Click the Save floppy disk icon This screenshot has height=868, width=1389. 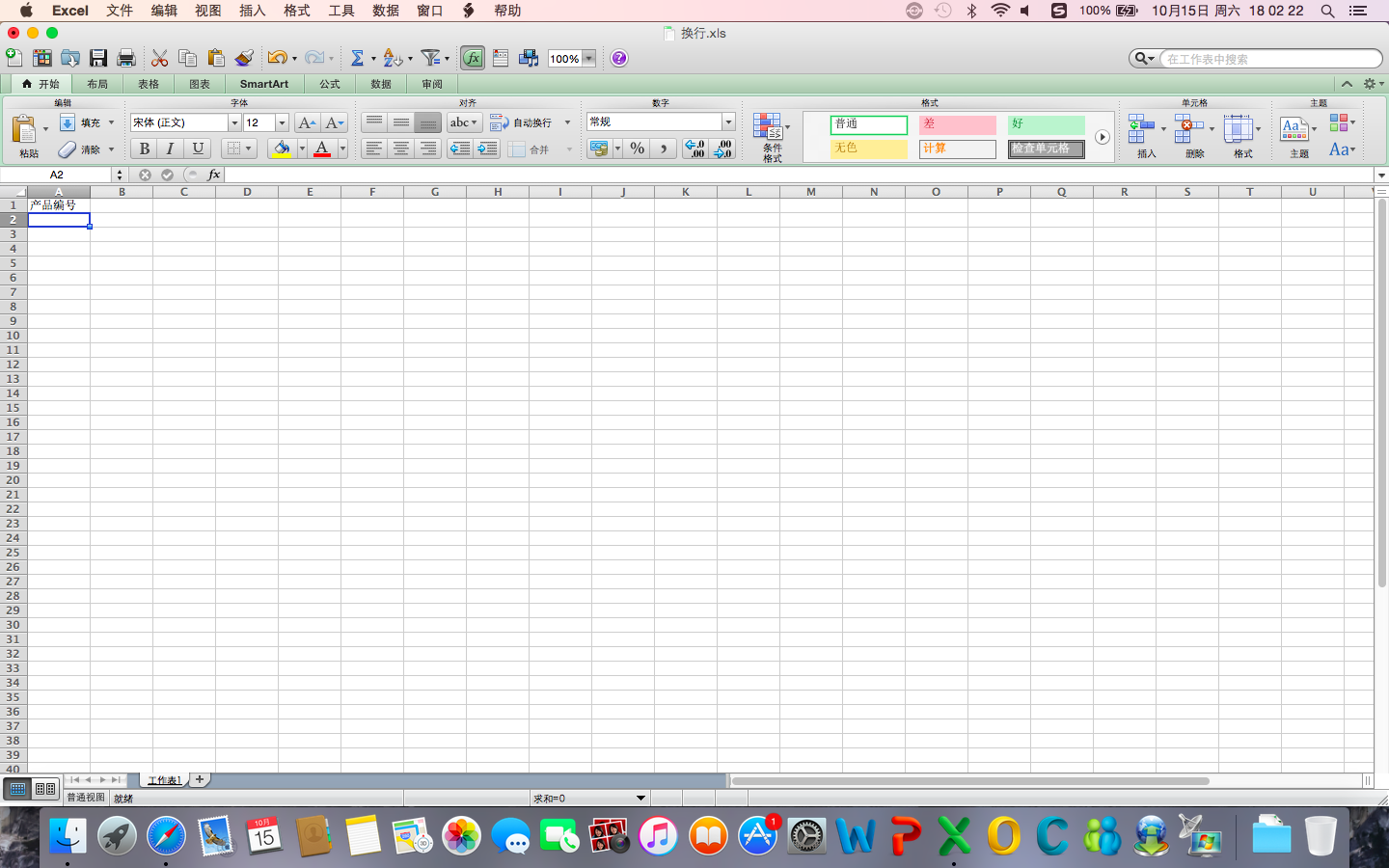(x=98, y=58)
